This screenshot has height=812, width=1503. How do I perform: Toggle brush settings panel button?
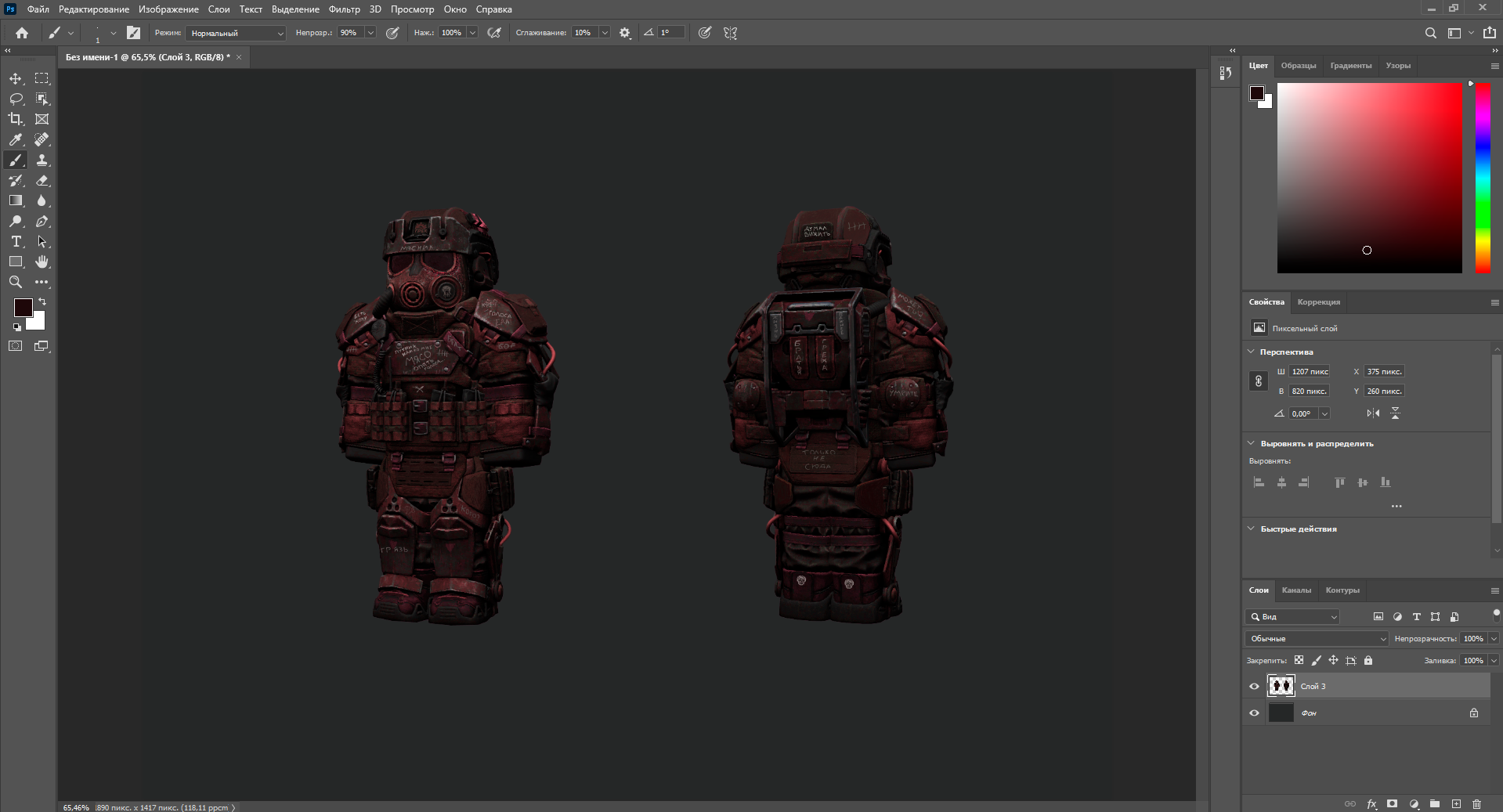pos(133,33)
